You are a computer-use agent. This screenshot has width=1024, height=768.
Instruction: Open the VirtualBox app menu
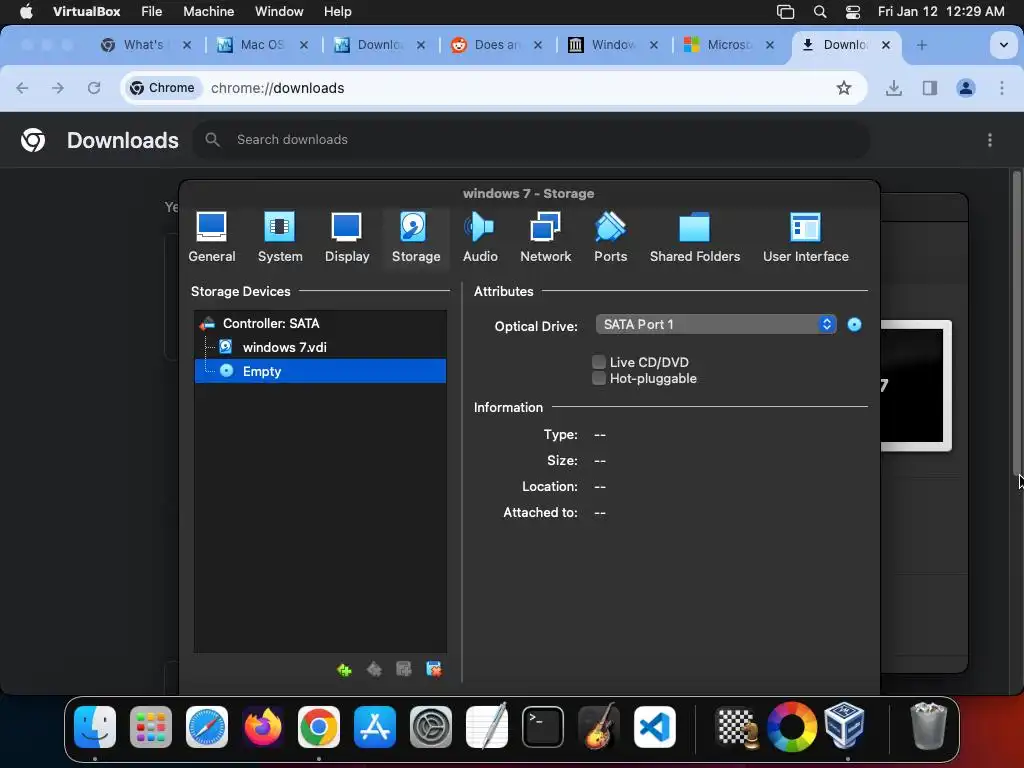pos(86,11)
